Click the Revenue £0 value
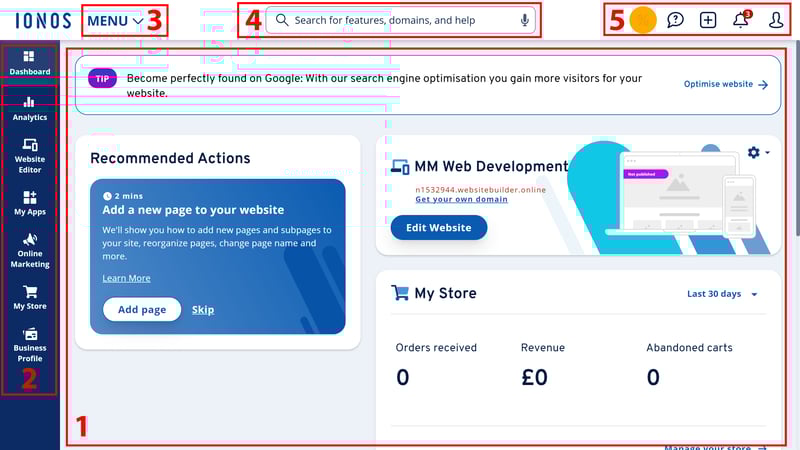Viewport: 800px width, 450px height. click(534, 378)
